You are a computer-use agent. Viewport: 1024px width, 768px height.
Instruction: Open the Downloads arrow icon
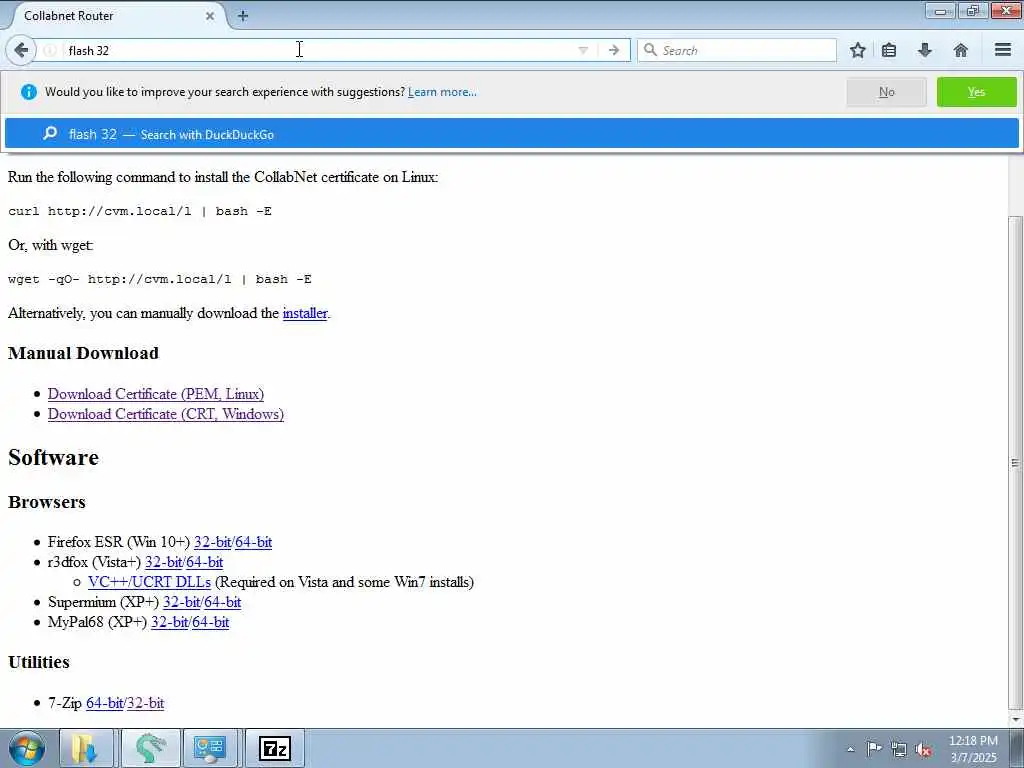pyautogui.click(x=925, y=50)
